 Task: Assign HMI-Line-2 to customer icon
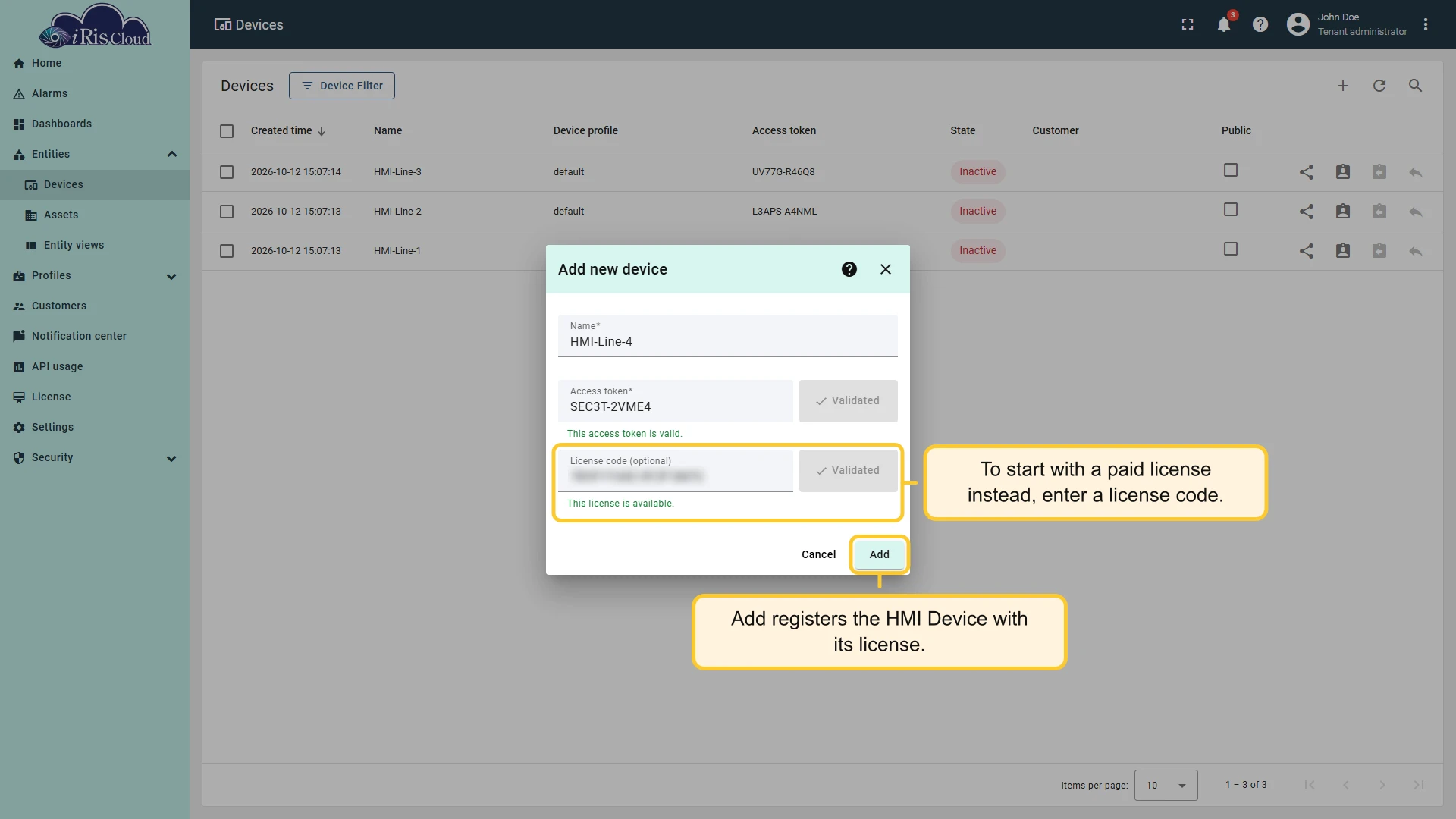click(1343, 212)
